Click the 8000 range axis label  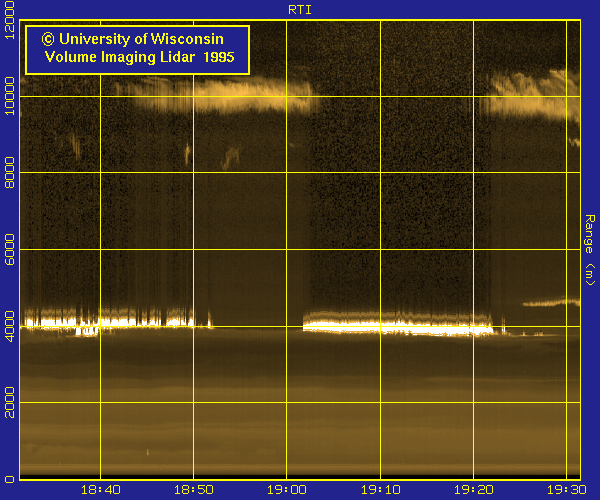coord(9,173)
